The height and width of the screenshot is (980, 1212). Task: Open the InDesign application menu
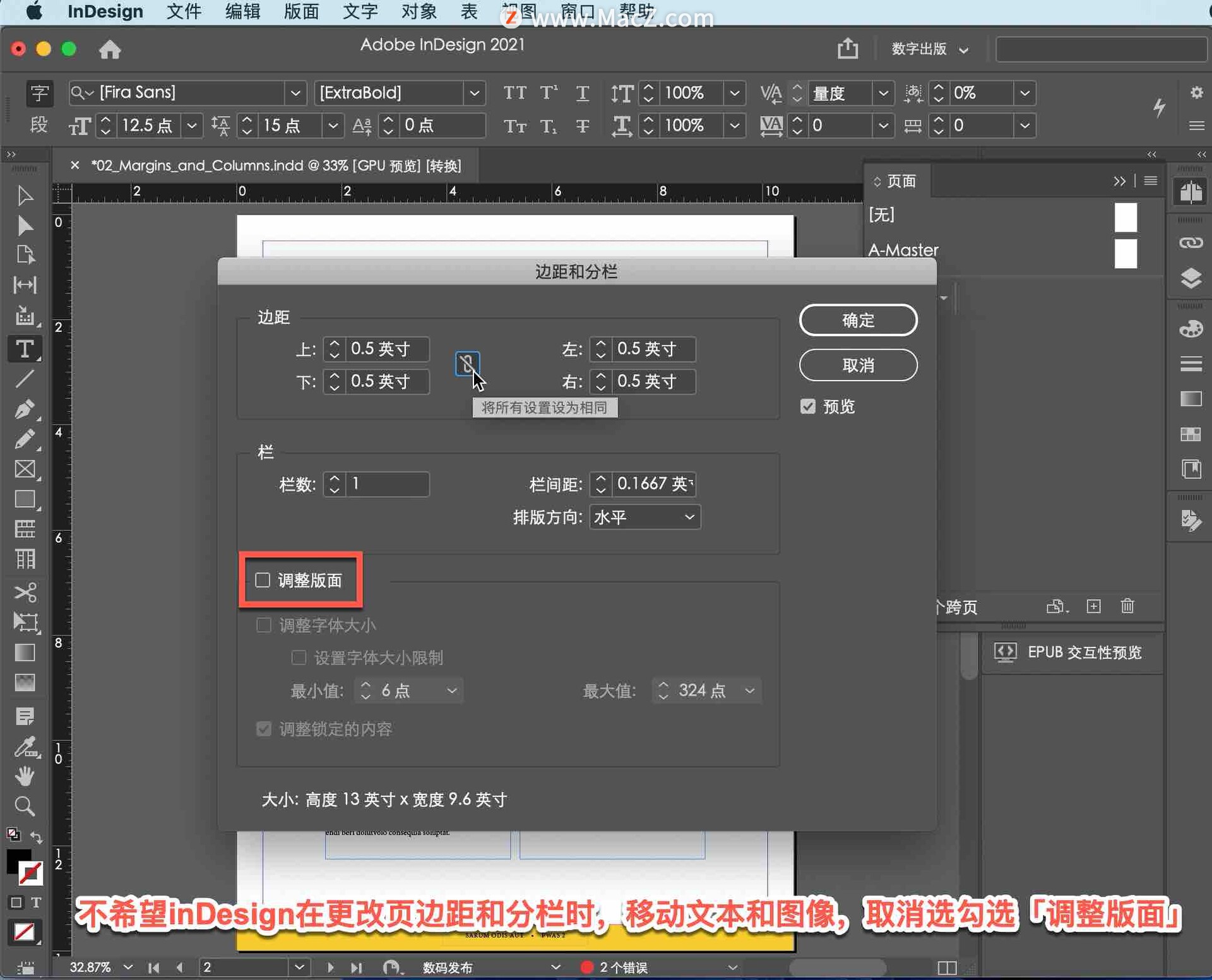[105, 11]
